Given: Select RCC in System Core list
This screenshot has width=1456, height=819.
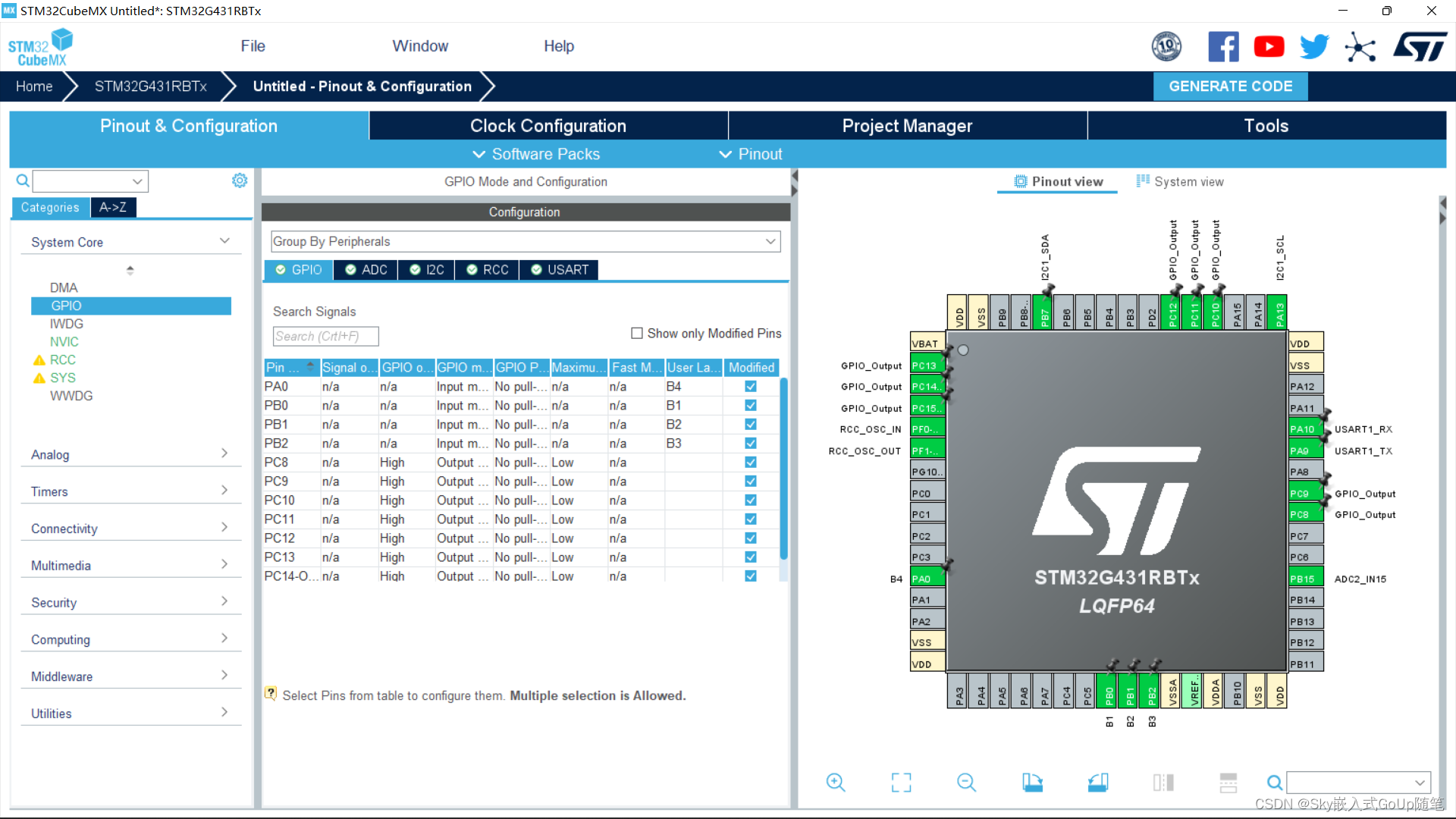Looking at the screenshot, I should pyautogui.click(x=63, y=359).
